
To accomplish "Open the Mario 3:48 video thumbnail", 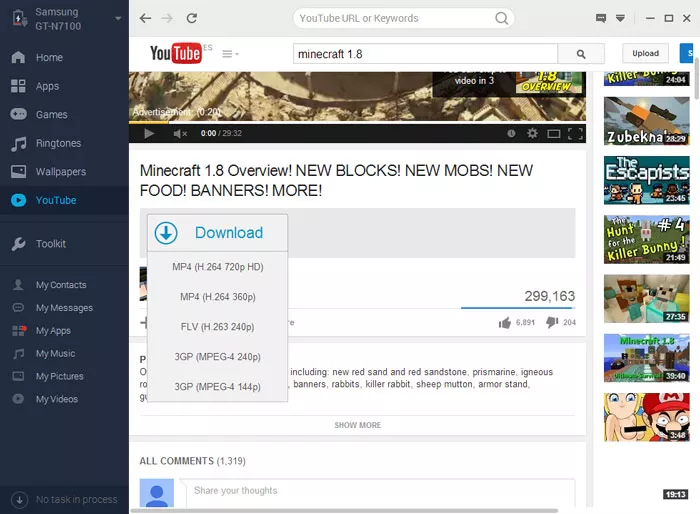I will coord(646,417).
